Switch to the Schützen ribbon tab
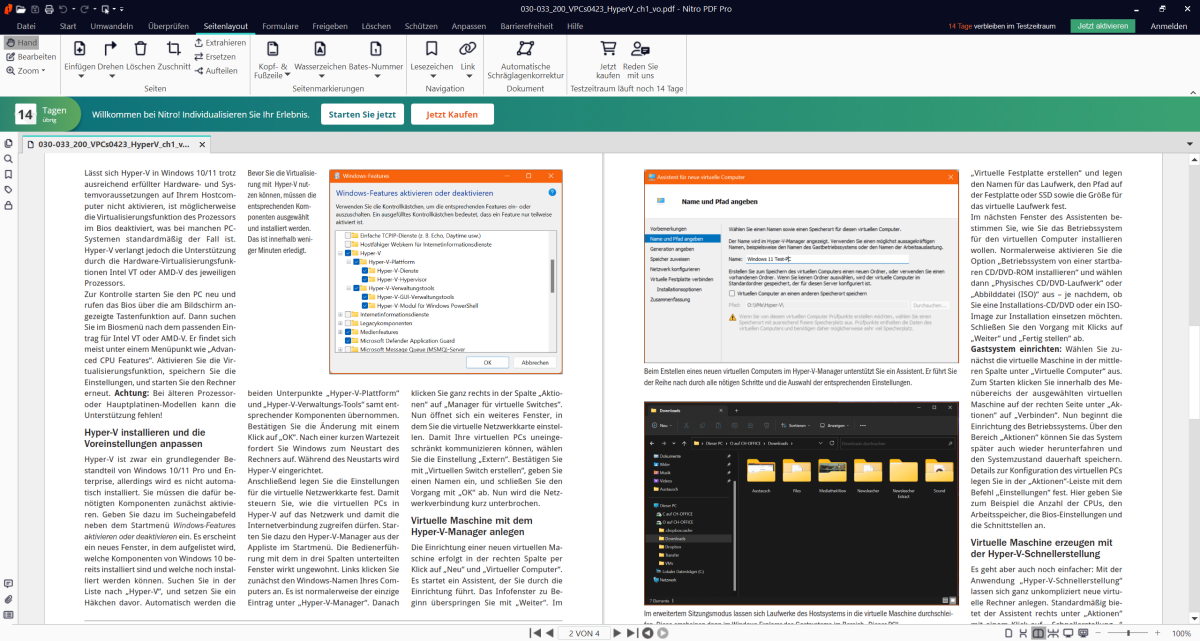 [422, 26]
